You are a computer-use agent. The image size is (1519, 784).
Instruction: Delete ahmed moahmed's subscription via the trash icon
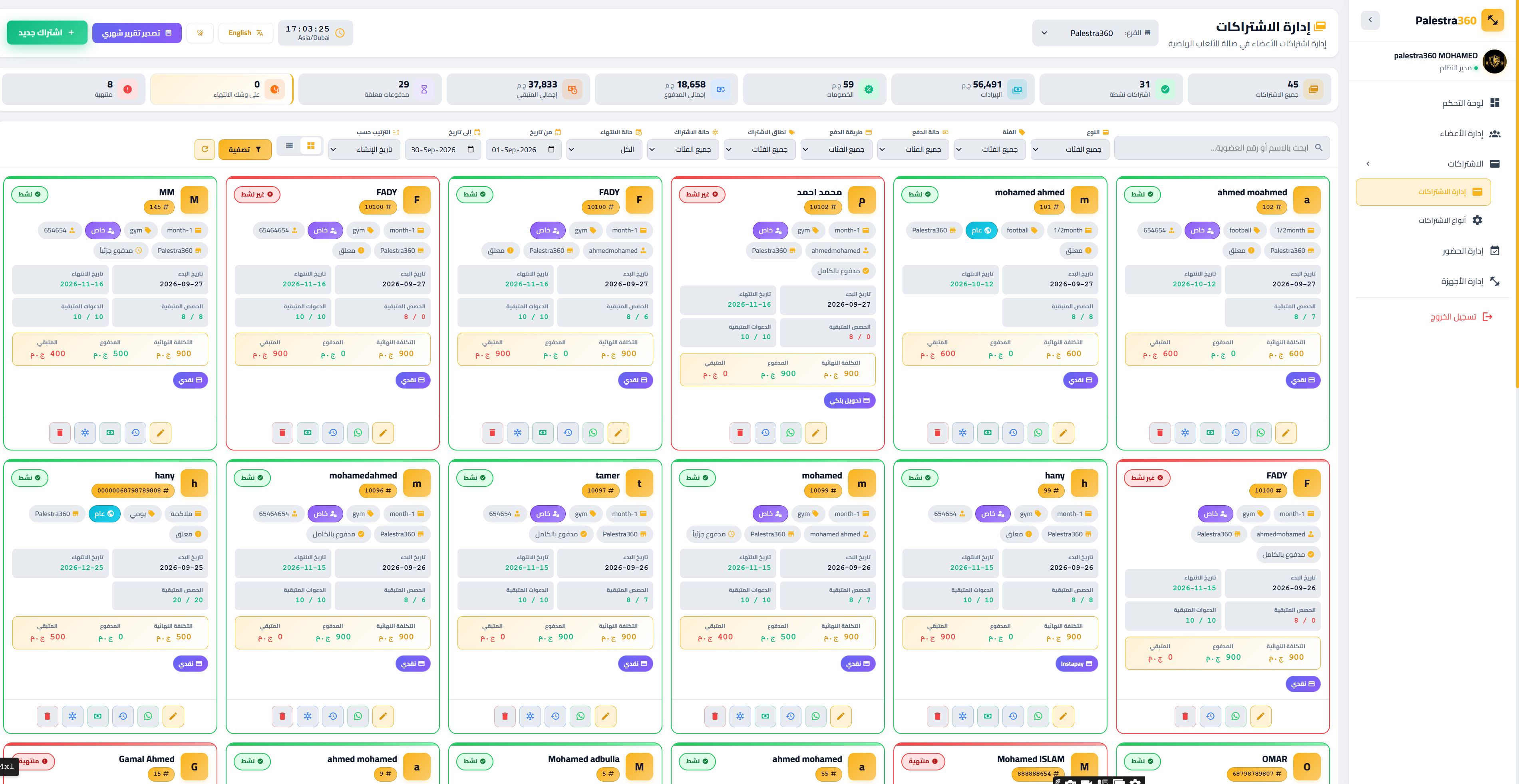point(1160,433)
